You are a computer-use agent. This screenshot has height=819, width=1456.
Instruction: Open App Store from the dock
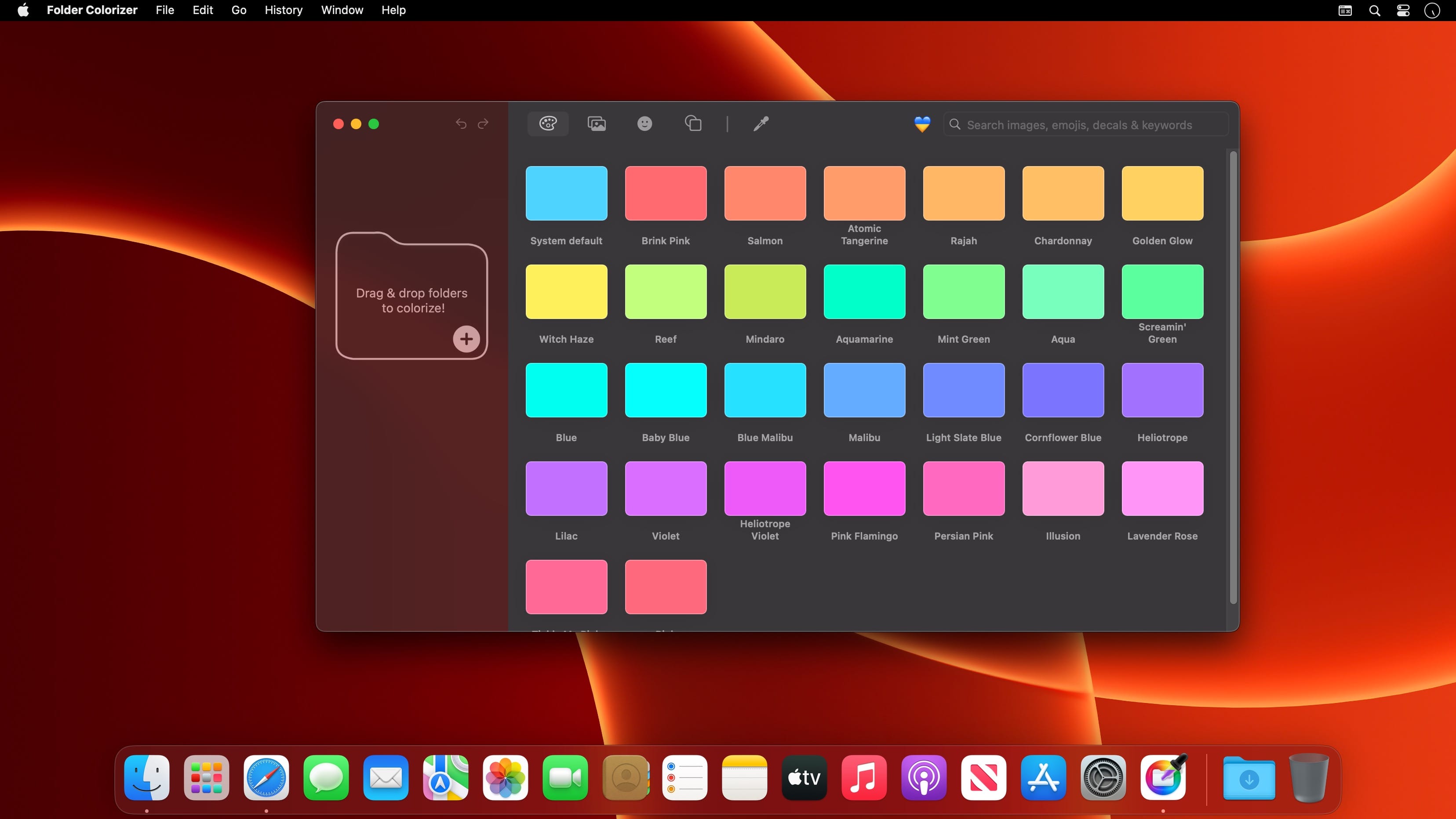1043,778
